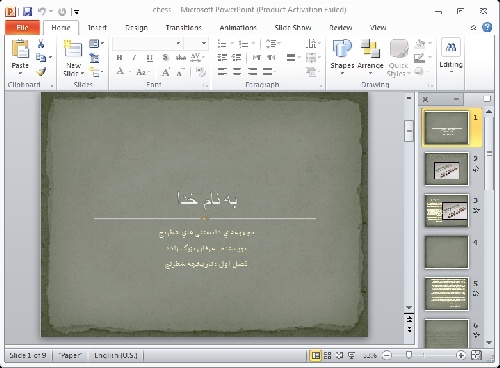Screen dimensions: 500x368
Task: Switch to the Transitions tab
Action: [184, 28]
